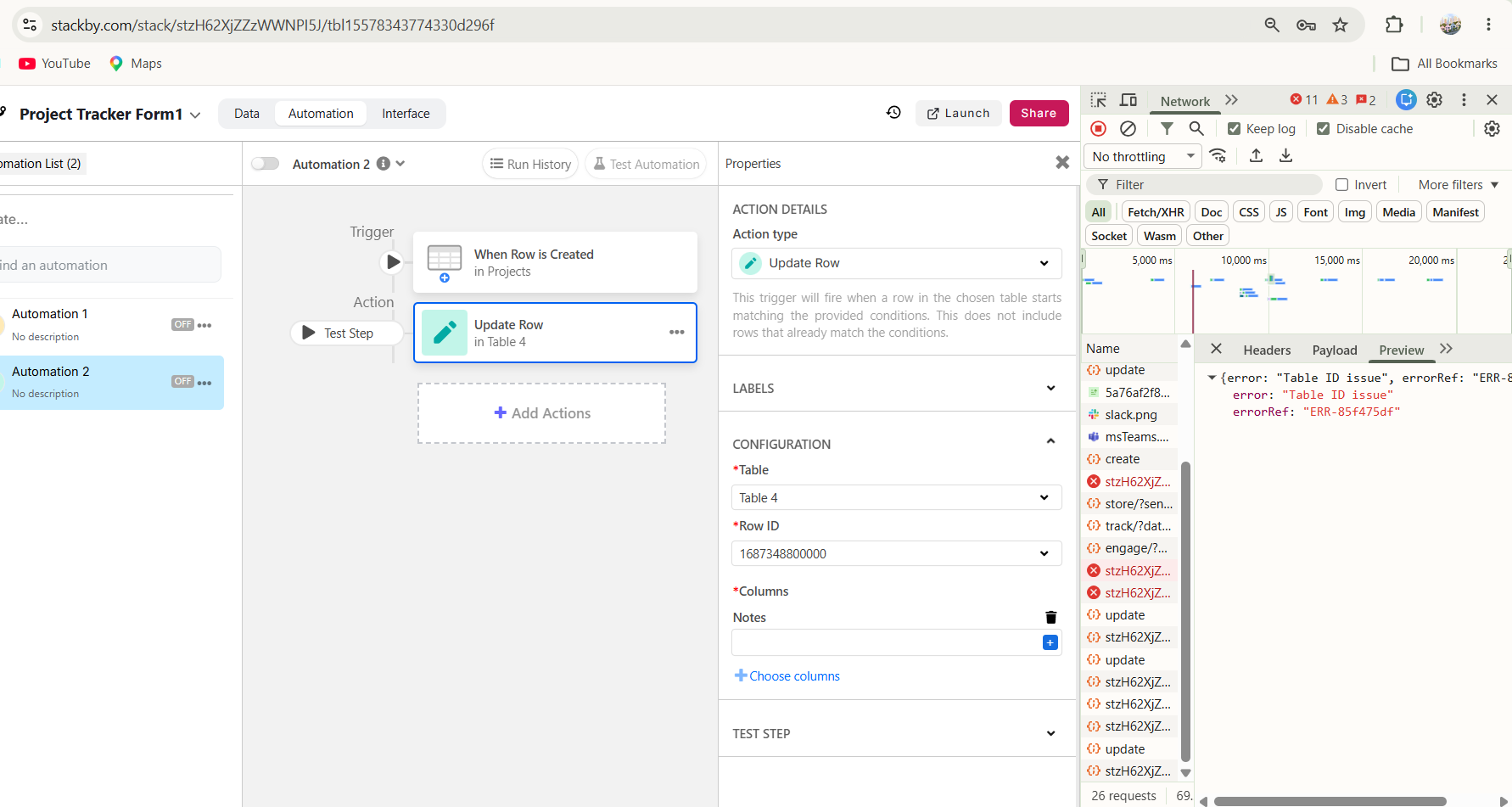Screen dimensions: 1512x807
Task: Open the Update Row action ellipsis menu
Action: 676,332
